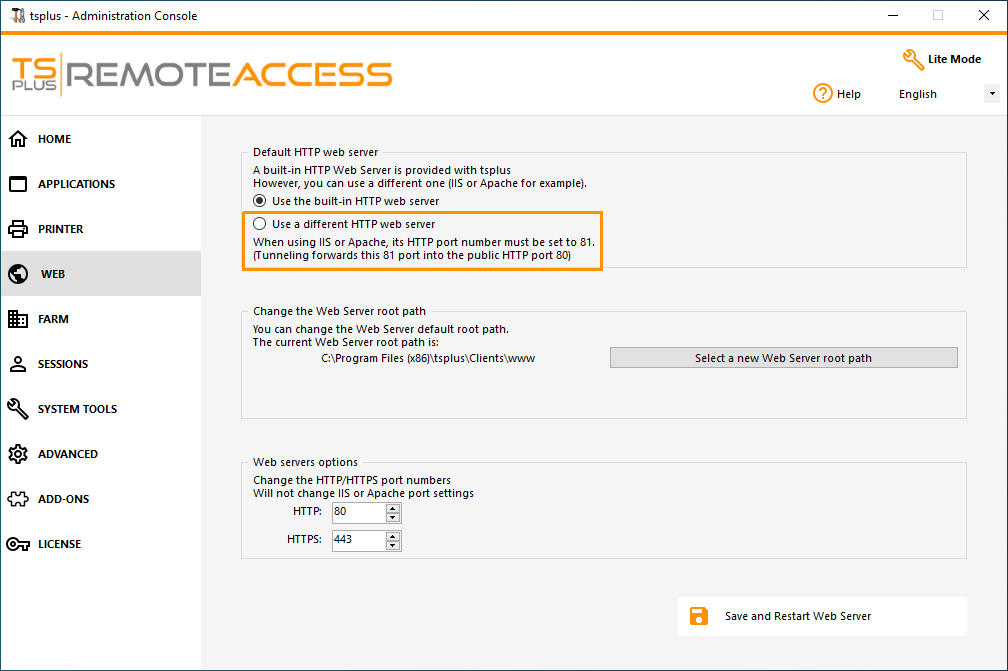This screenshot has width=1008, height=671.
Task: Open the WEB section in sidebar
Action: coord(52,274)
